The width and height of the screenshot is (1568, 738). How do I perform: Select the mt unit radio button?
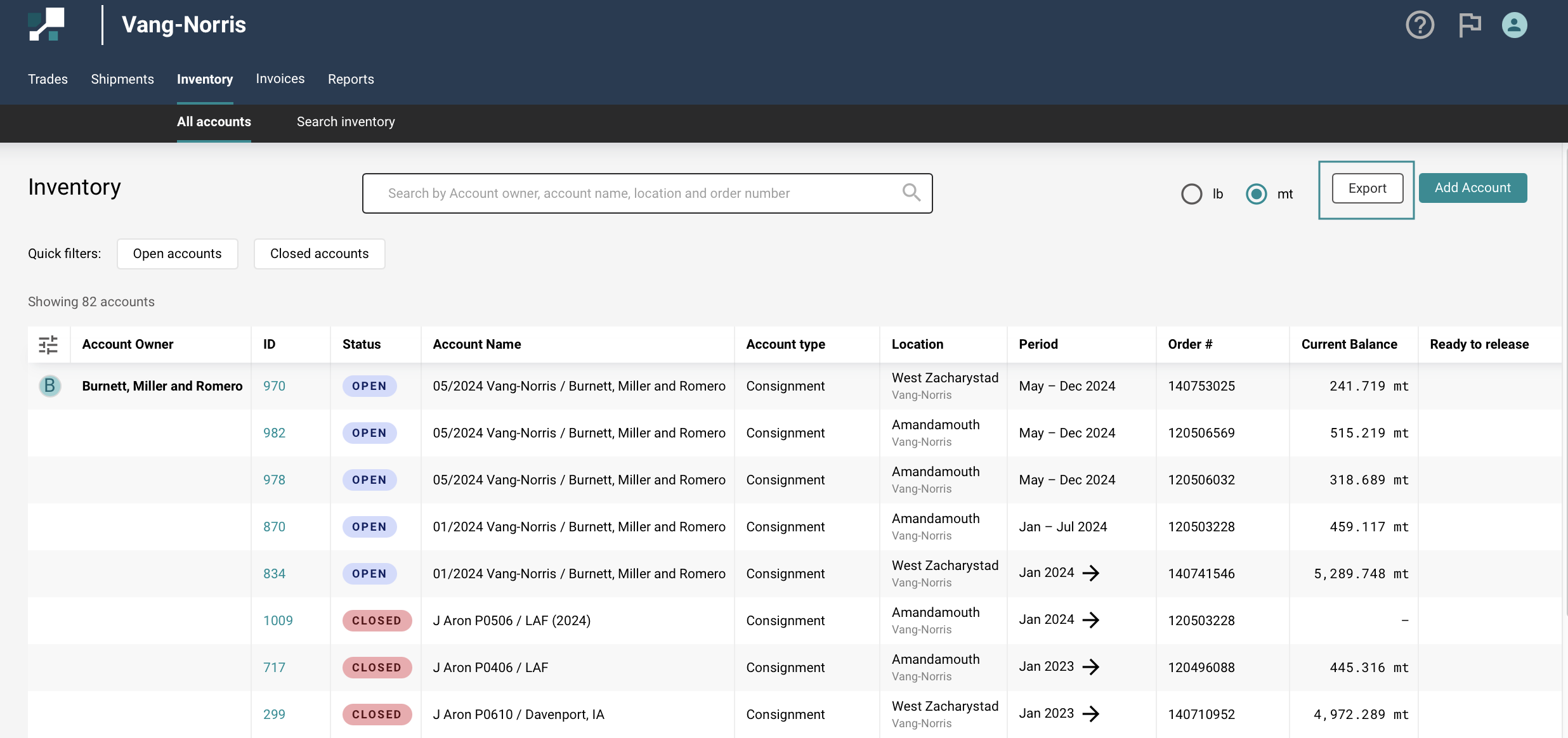1256,194
